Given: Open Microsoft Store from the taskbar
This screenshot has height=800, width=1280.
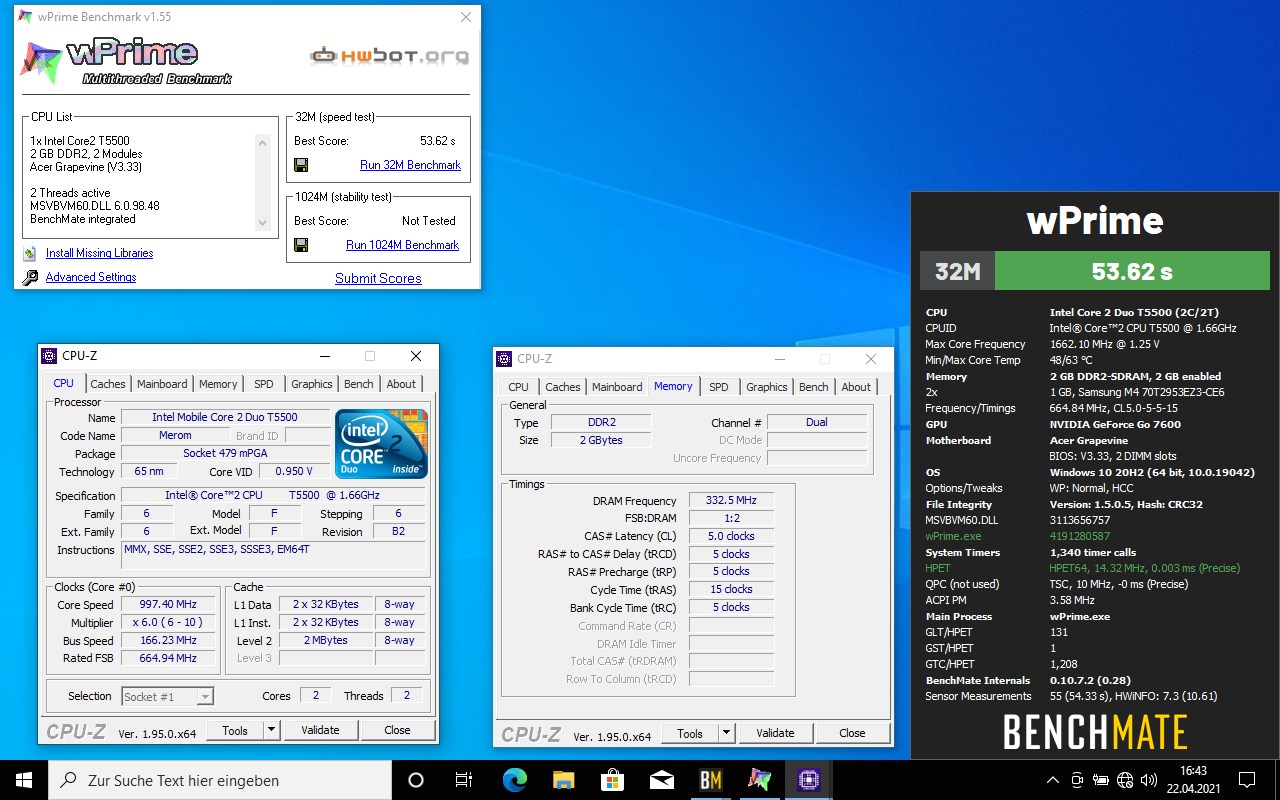Looking at the screenshot, I should 612,780.
